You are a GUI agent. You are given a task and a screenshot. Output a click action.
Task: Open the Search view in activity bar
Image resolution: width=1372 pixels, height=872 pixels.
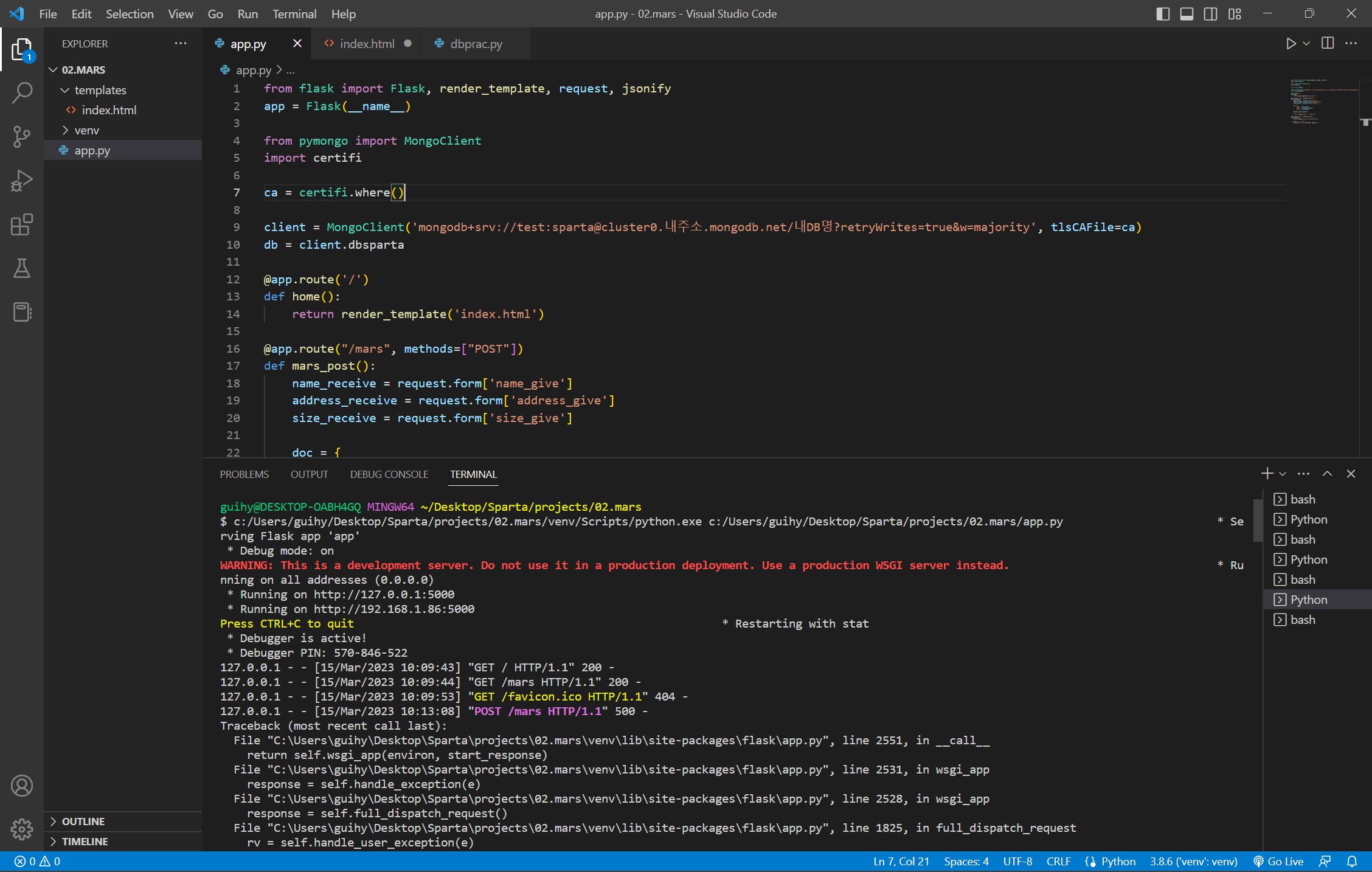click(22, 93)
